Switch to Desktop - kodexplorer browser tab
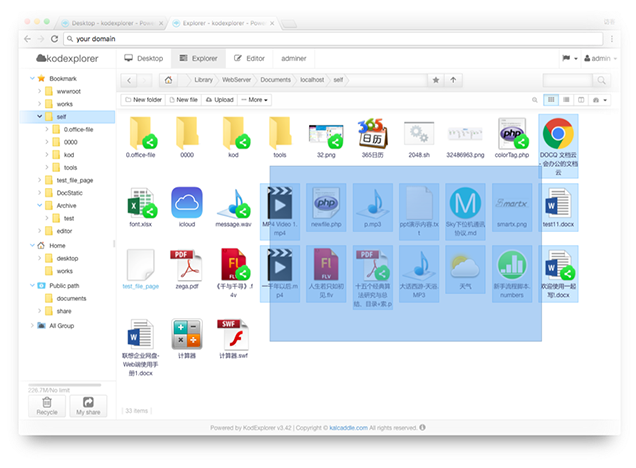Screen dimensions: 636x468 click(112, 23)
